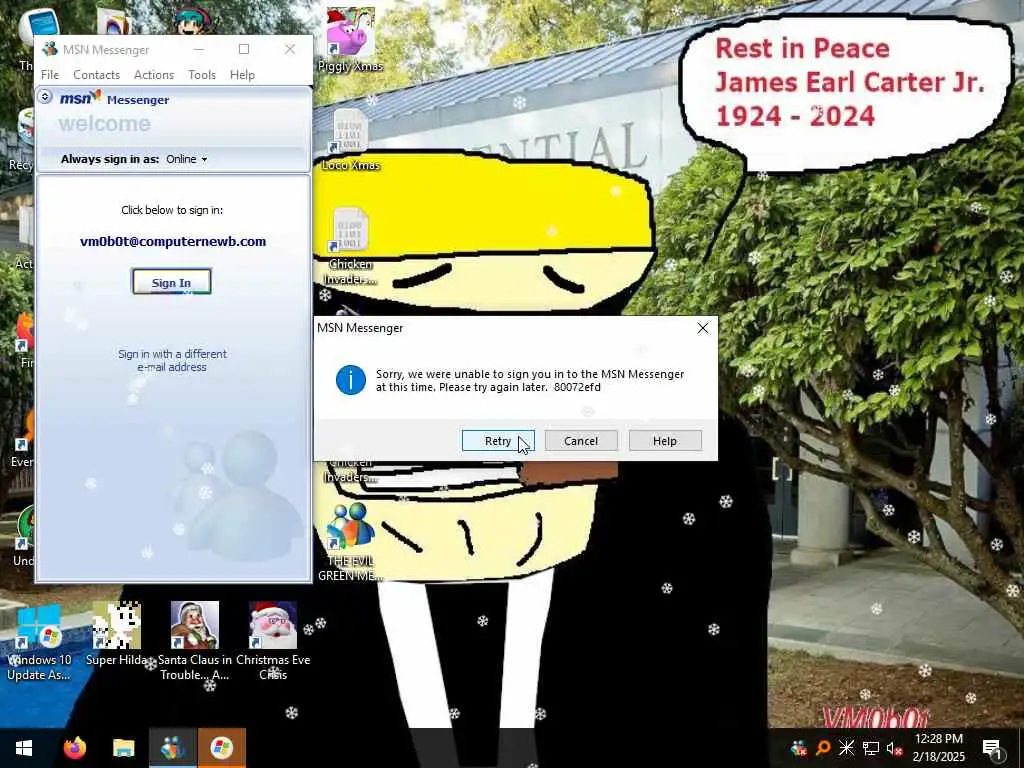Viewport: 1024px width, 768px height.
Task: Click the MSN Messenger system tray icon
Action: [798, 748]
